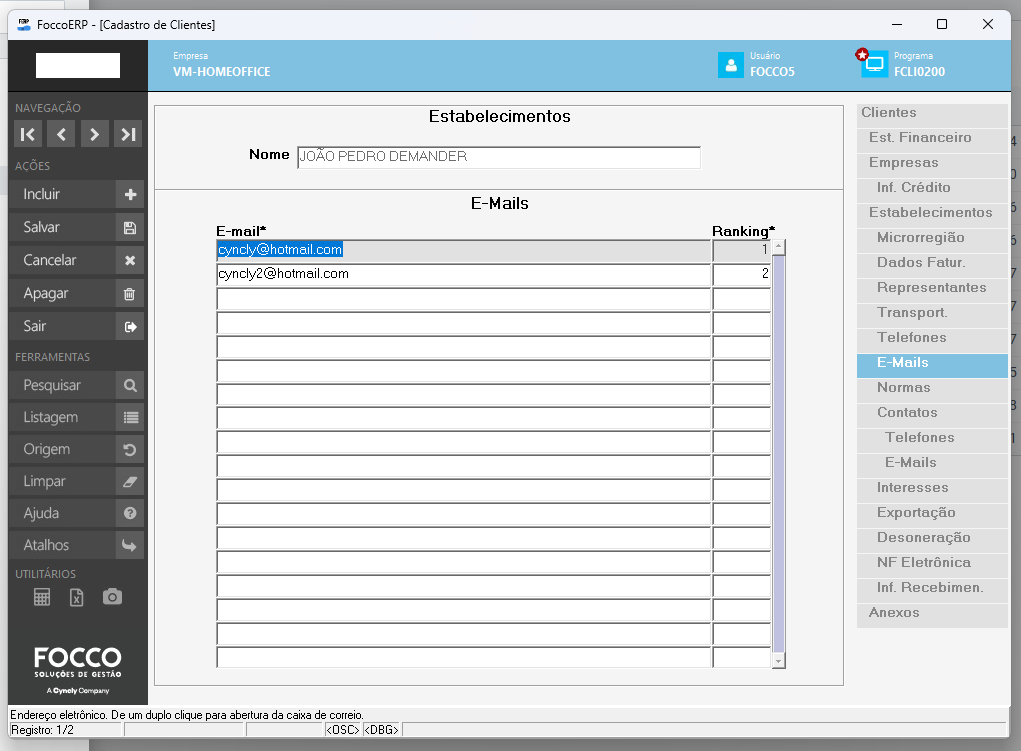Go to first record navigation arrow
Screen dimensions: 1021x751
28,134
